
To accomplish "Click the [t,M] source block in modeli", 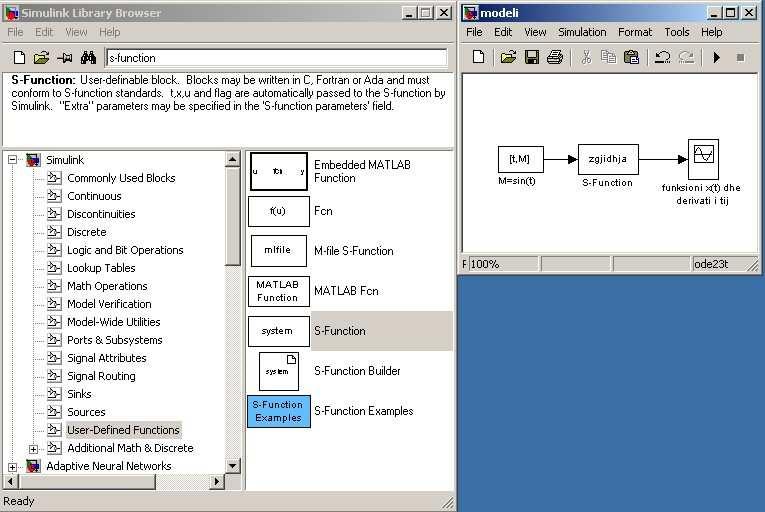I will [520, 159].
